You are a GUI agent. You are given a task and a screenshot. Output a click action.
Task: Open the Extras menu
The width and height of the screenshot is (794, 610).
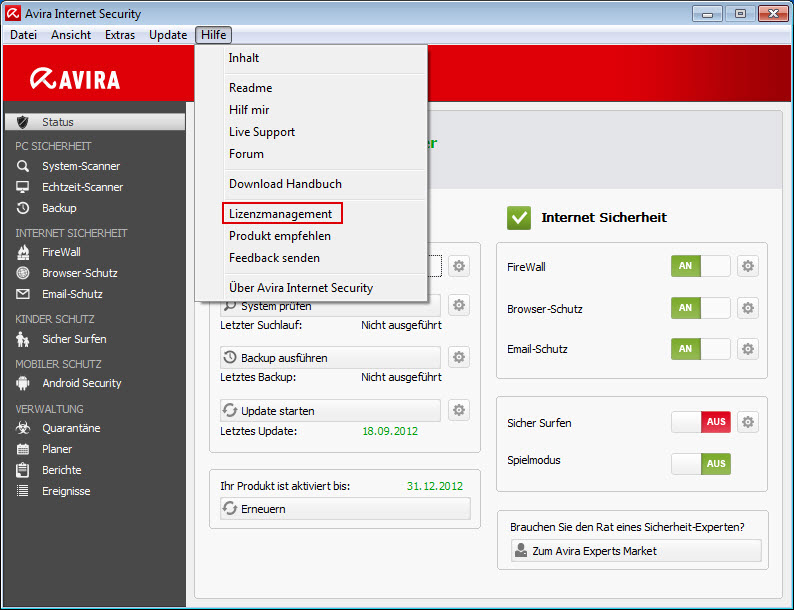(120, 35)
